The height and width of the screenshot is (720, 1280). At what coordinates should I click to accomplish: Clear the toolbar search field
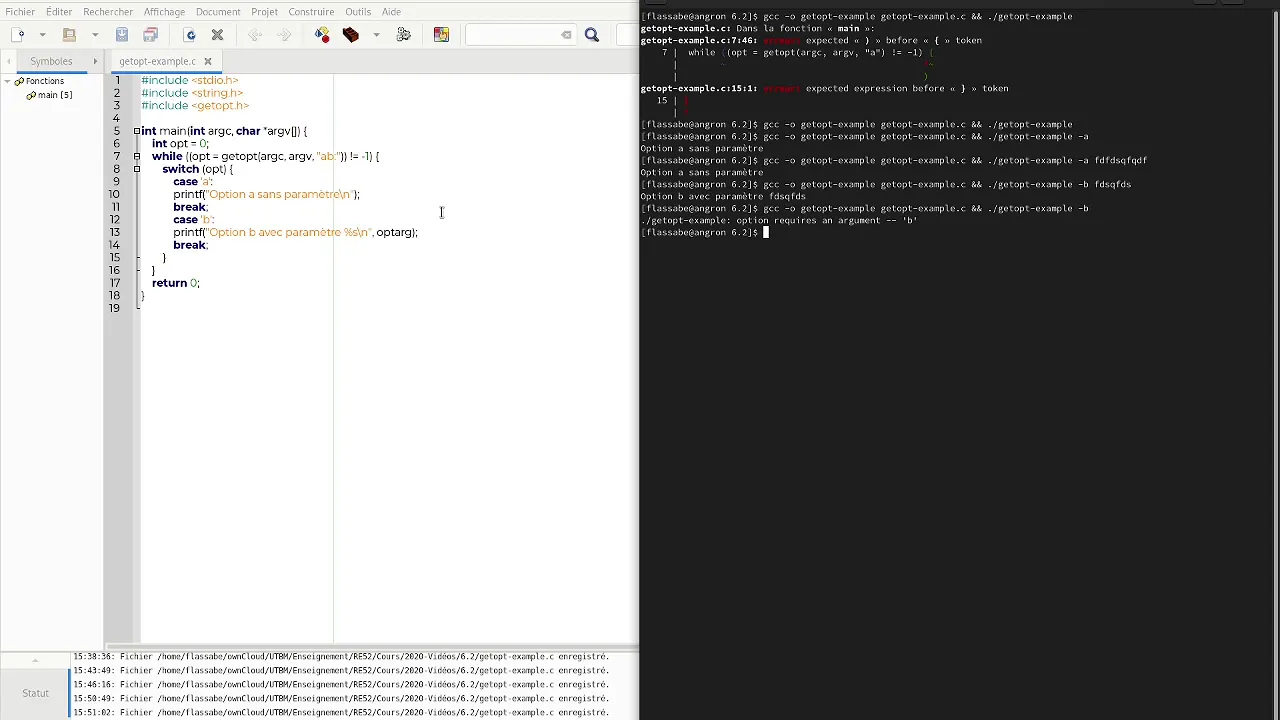click(566, 35)
